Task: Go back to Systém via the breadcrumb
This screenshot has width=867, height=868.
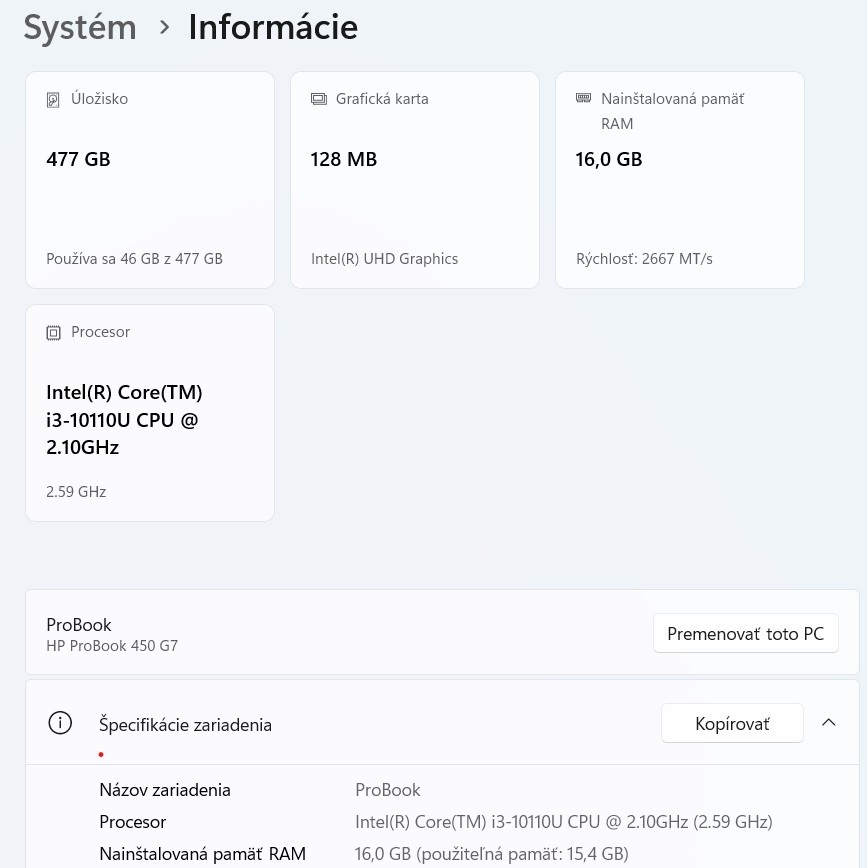Action: click(80, 28)
